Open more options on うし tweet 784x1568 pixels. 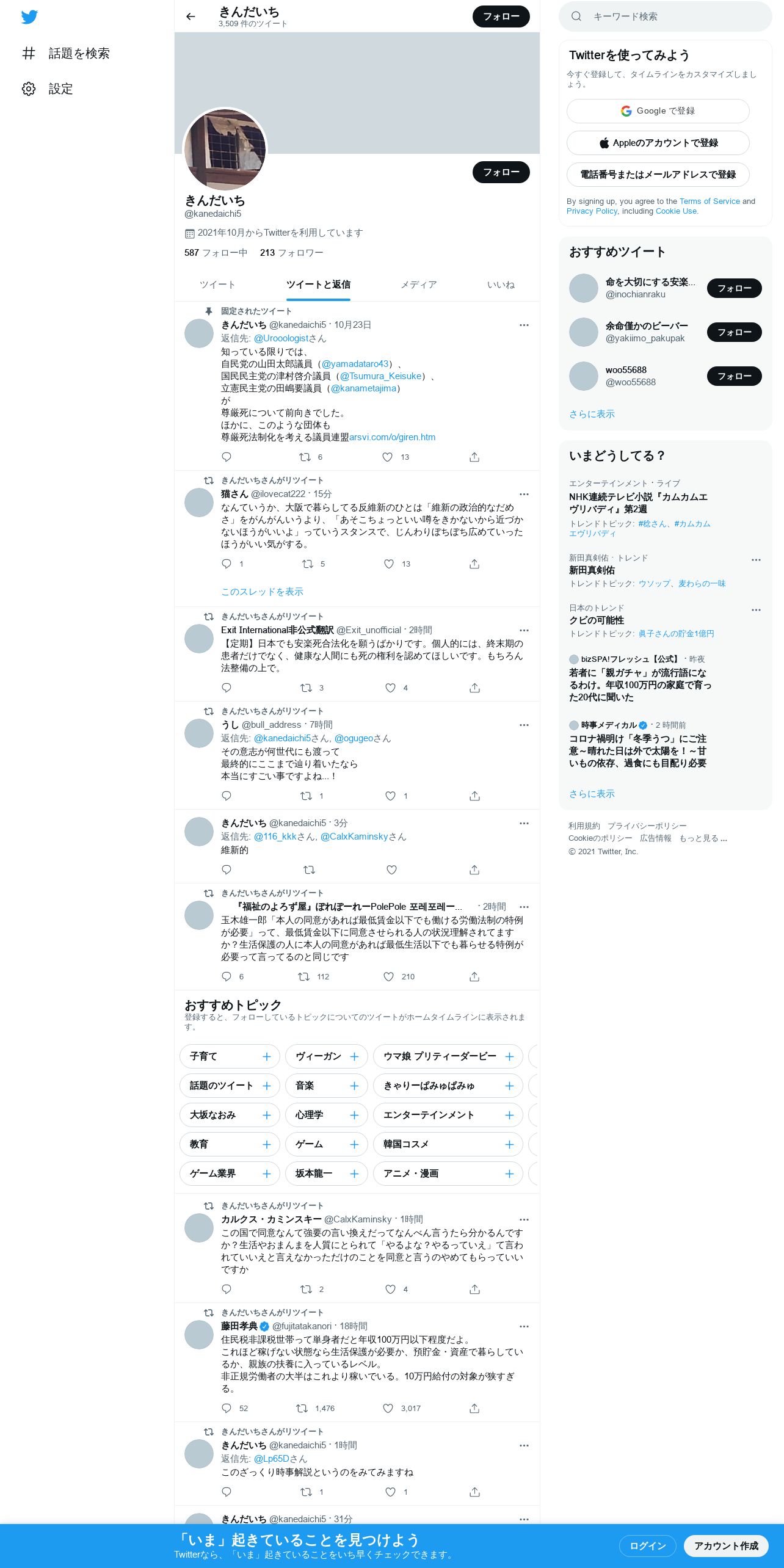coord(524,725)
